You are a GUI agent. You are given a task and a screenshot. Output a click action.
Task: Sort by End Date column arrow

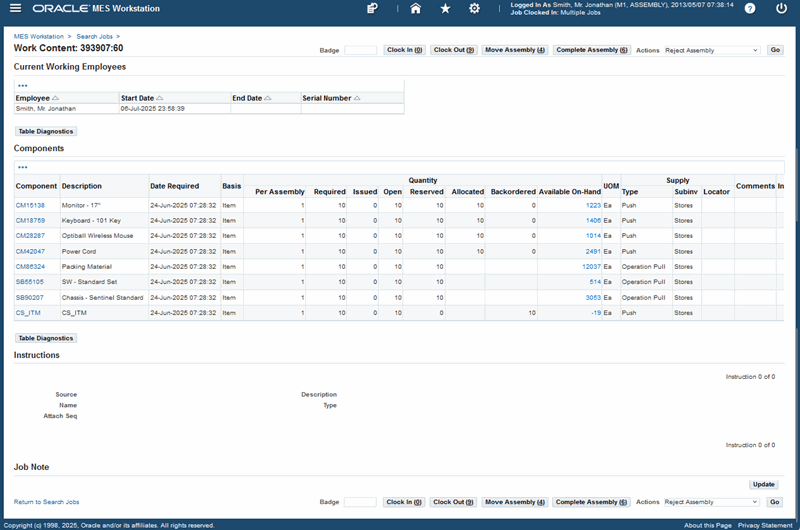point(268,98)
